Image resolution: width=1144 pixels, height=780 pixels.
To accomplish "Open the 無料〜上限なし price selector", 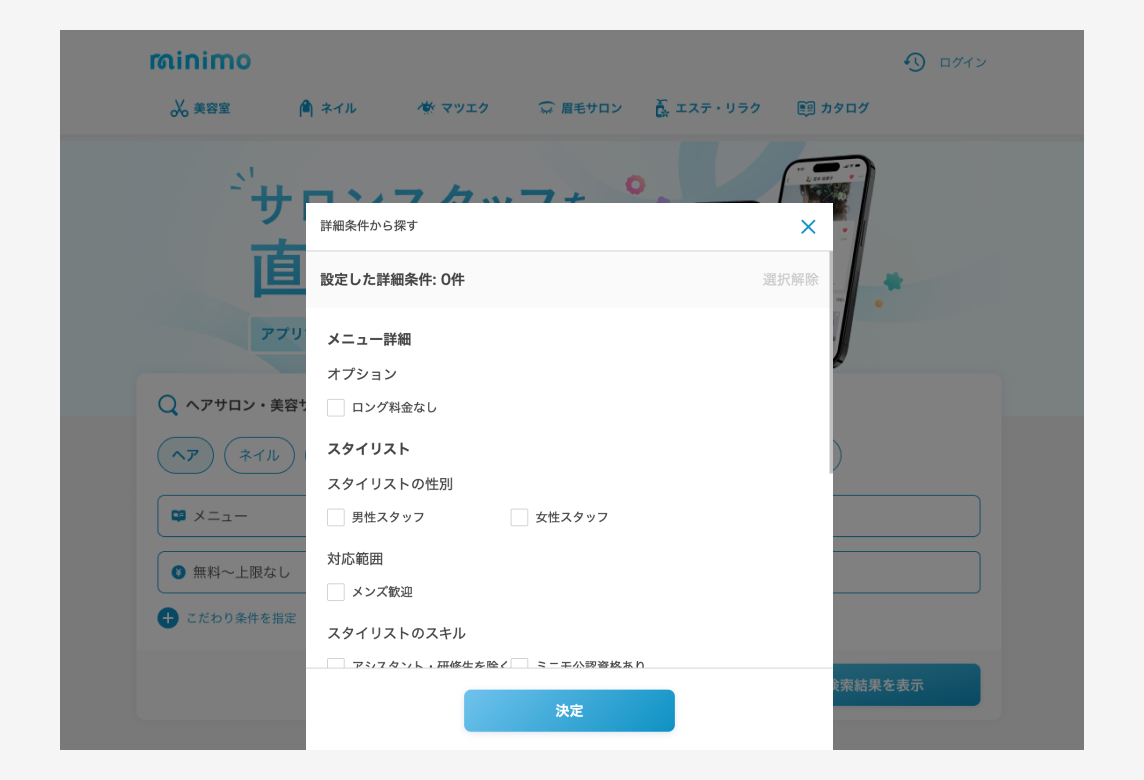I will tap(232, 572).
